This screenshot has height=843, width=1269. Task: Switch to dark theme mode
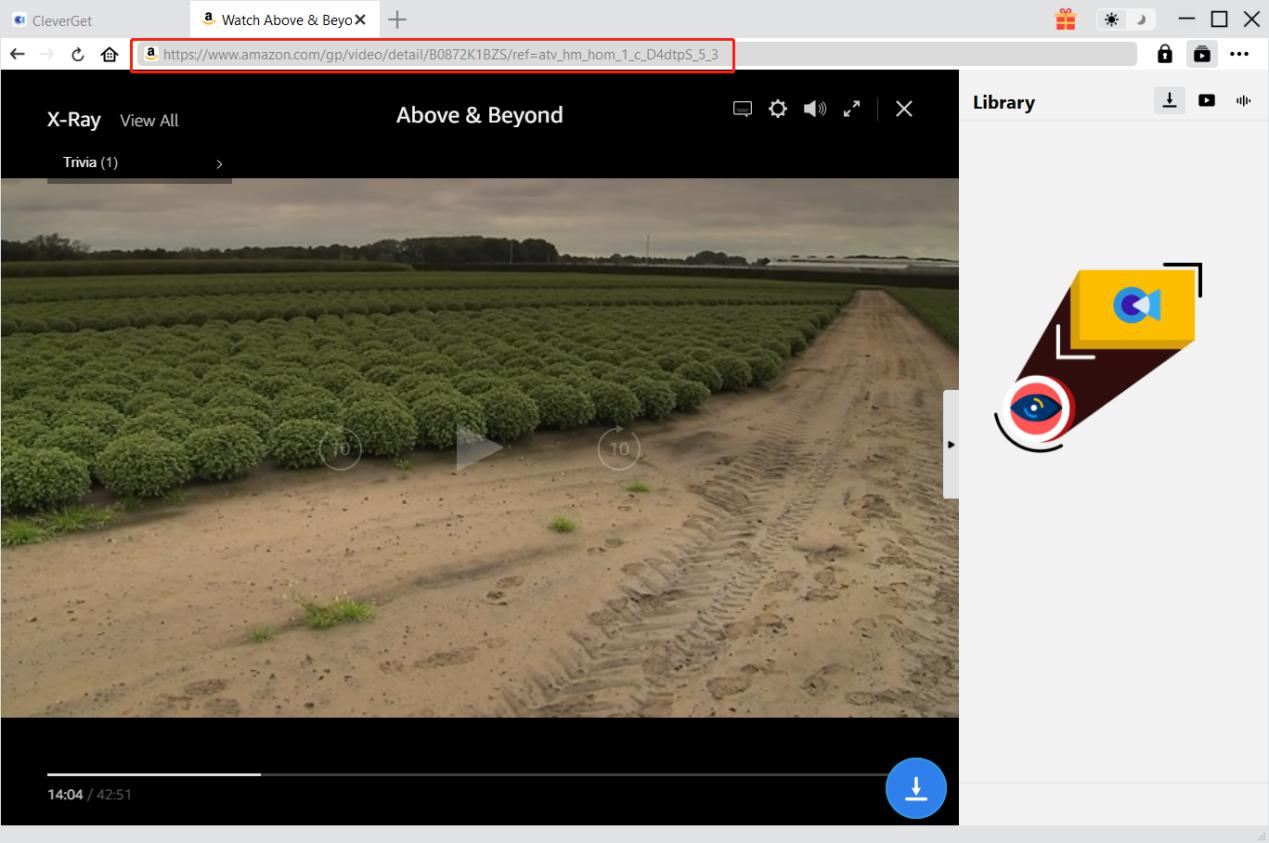tap(1137, 19)
